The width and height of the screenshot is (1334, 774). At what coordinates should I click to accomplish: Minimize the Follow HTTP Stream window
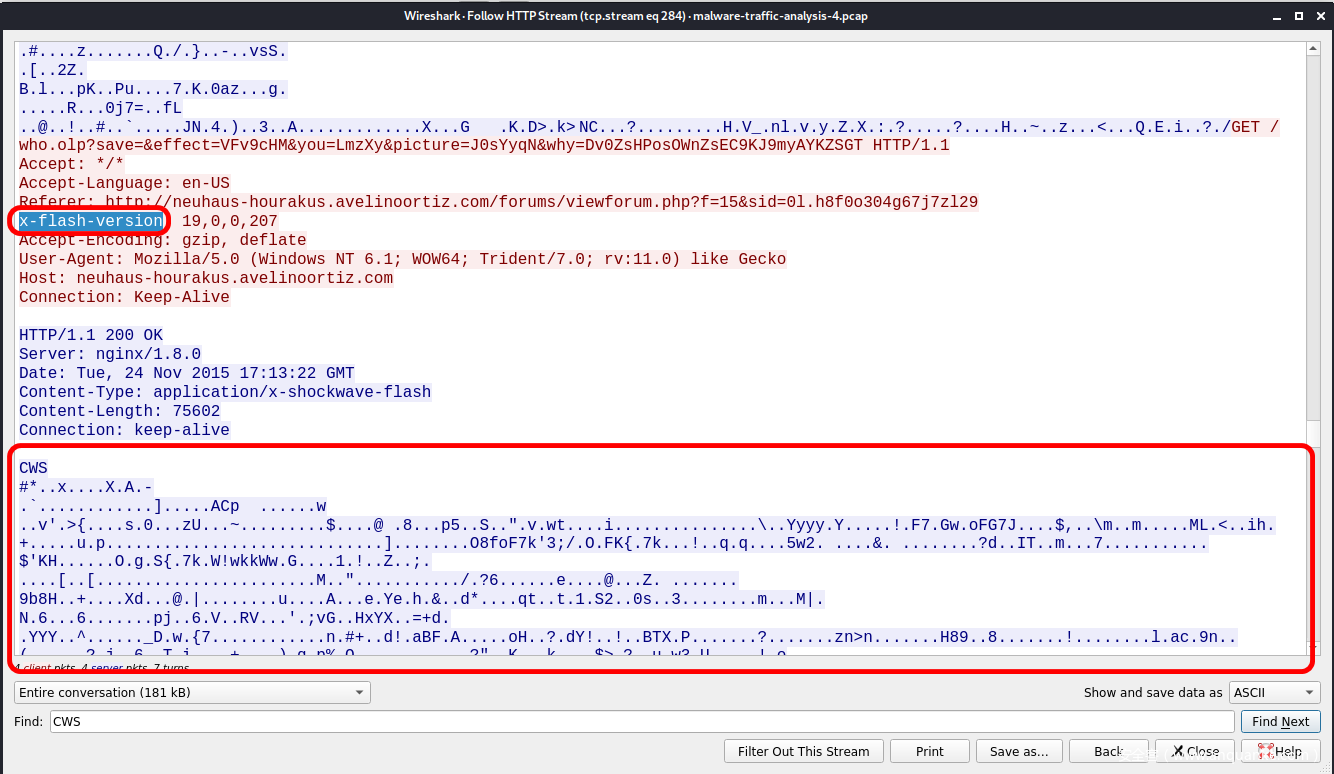[1277, 16]
